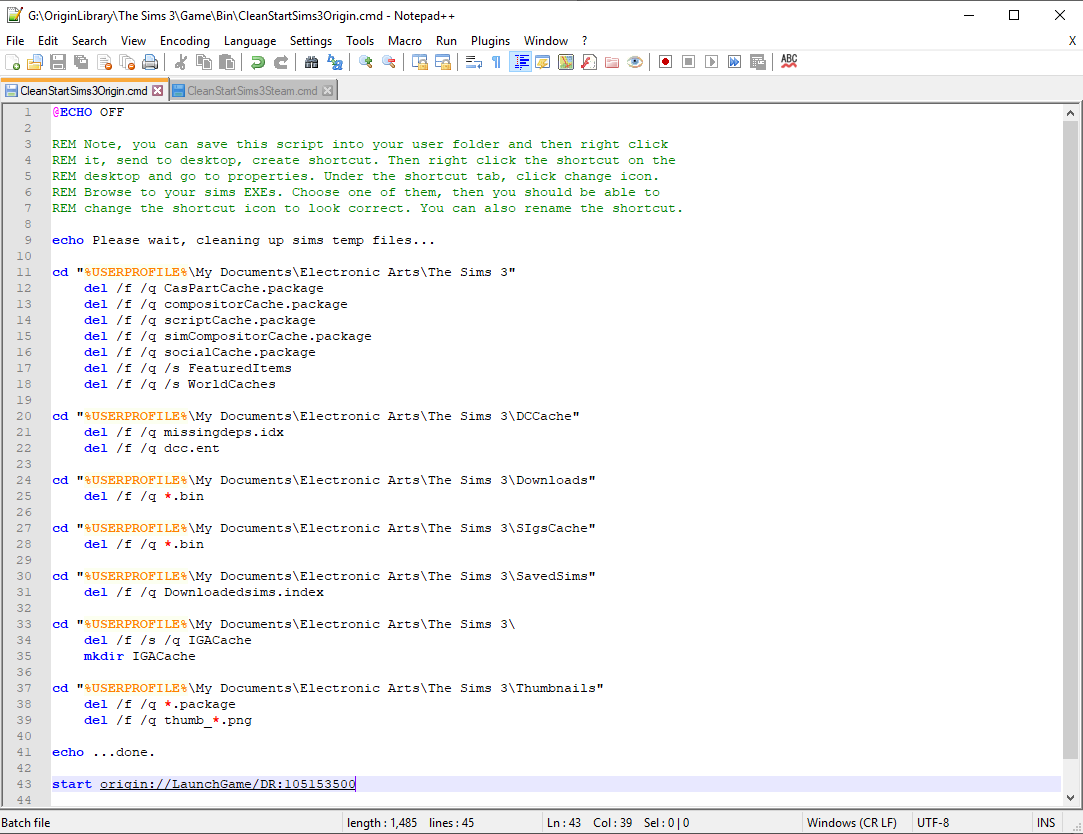
Task: Open the Macro menu
Action: click(x=405, y=41)
